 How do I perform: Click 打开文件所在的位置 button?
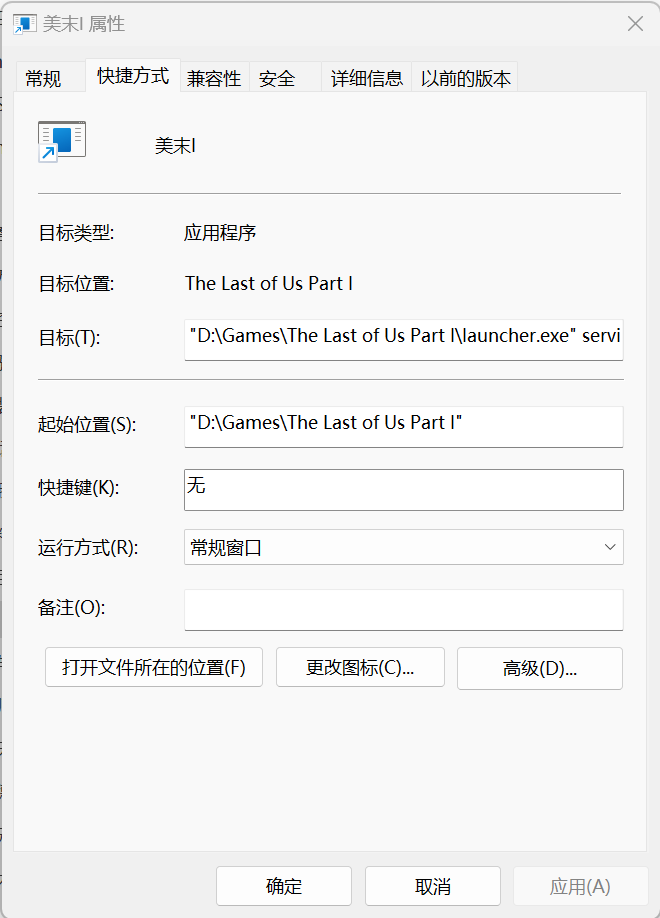point(153,668)
